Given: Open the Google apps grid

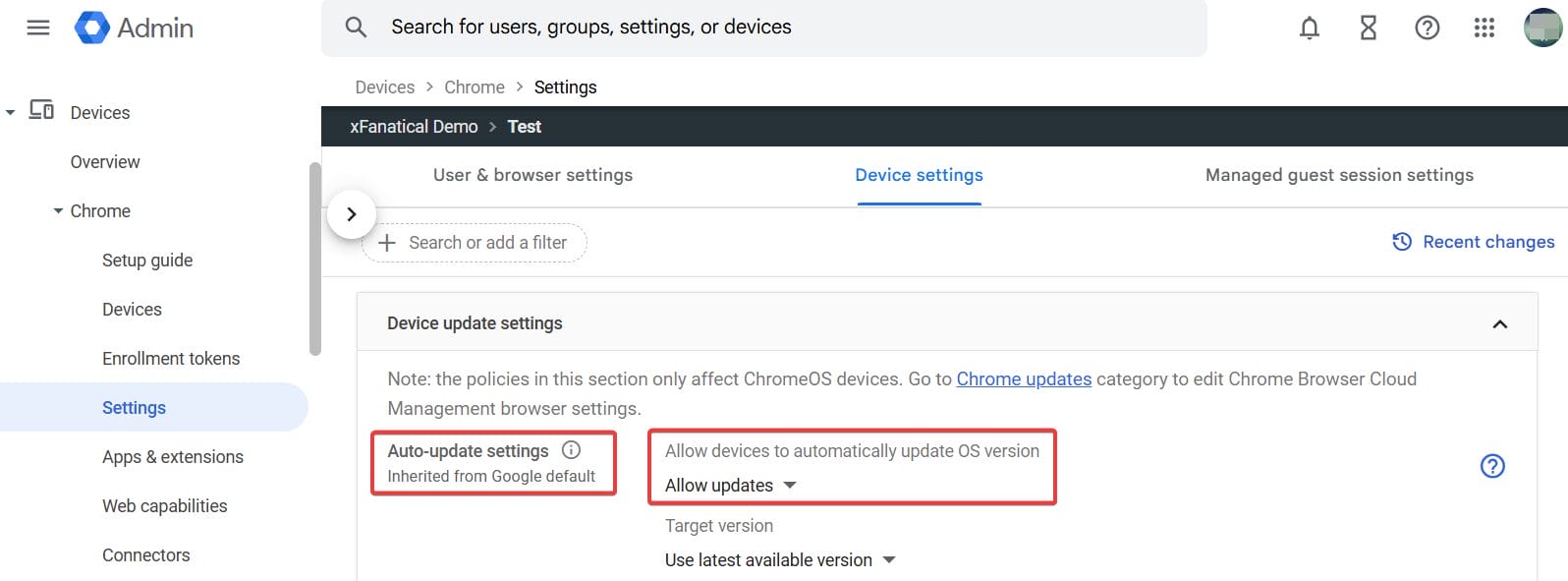Looking at the screenshot, I should click(x=1484, y=28).
